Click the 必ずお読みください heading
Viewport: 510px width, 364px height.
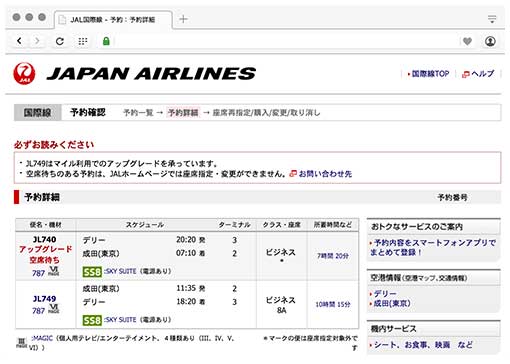(x=54, y=145)
